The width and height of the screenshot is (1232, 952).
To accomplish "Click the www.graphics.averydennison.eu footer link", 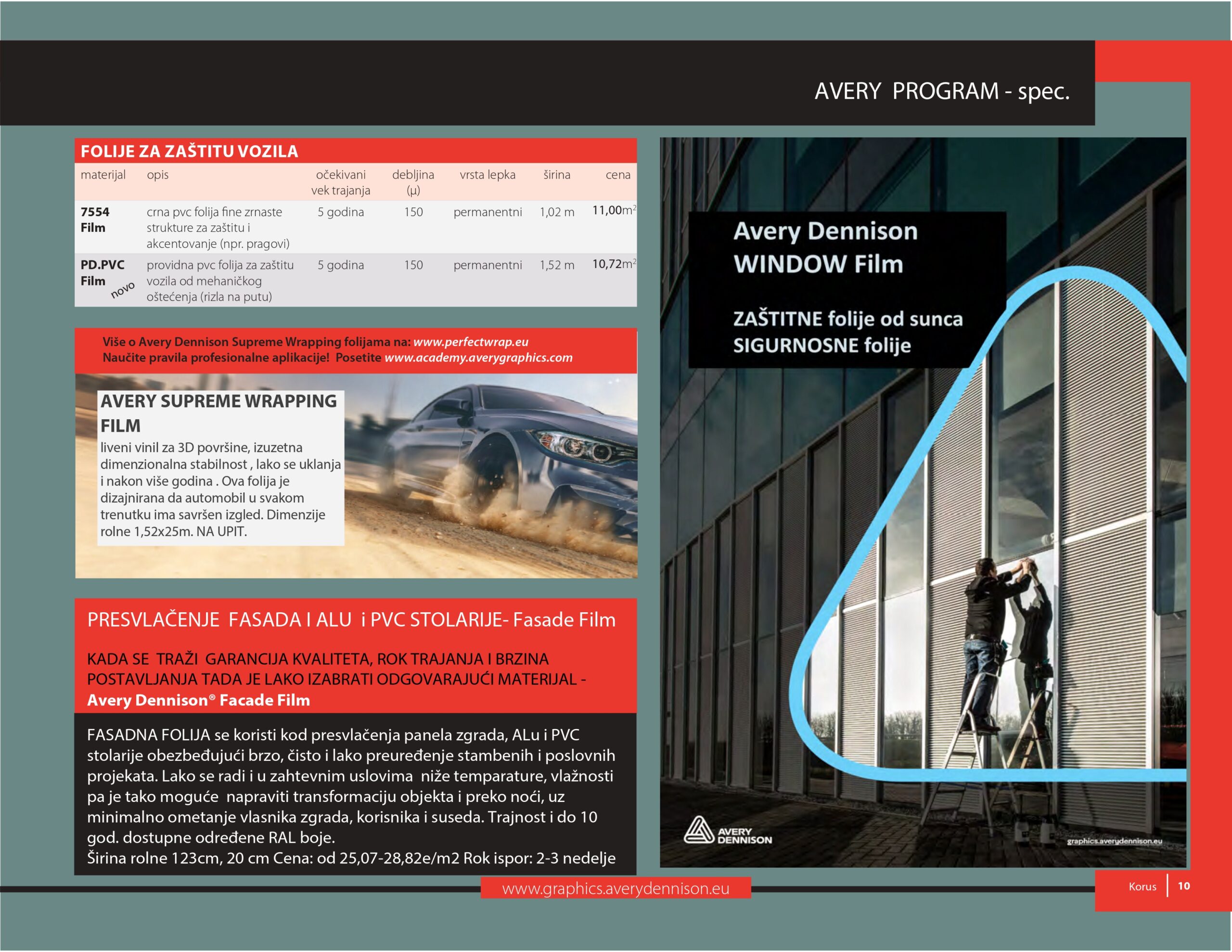I will click(x=616, y=889).
